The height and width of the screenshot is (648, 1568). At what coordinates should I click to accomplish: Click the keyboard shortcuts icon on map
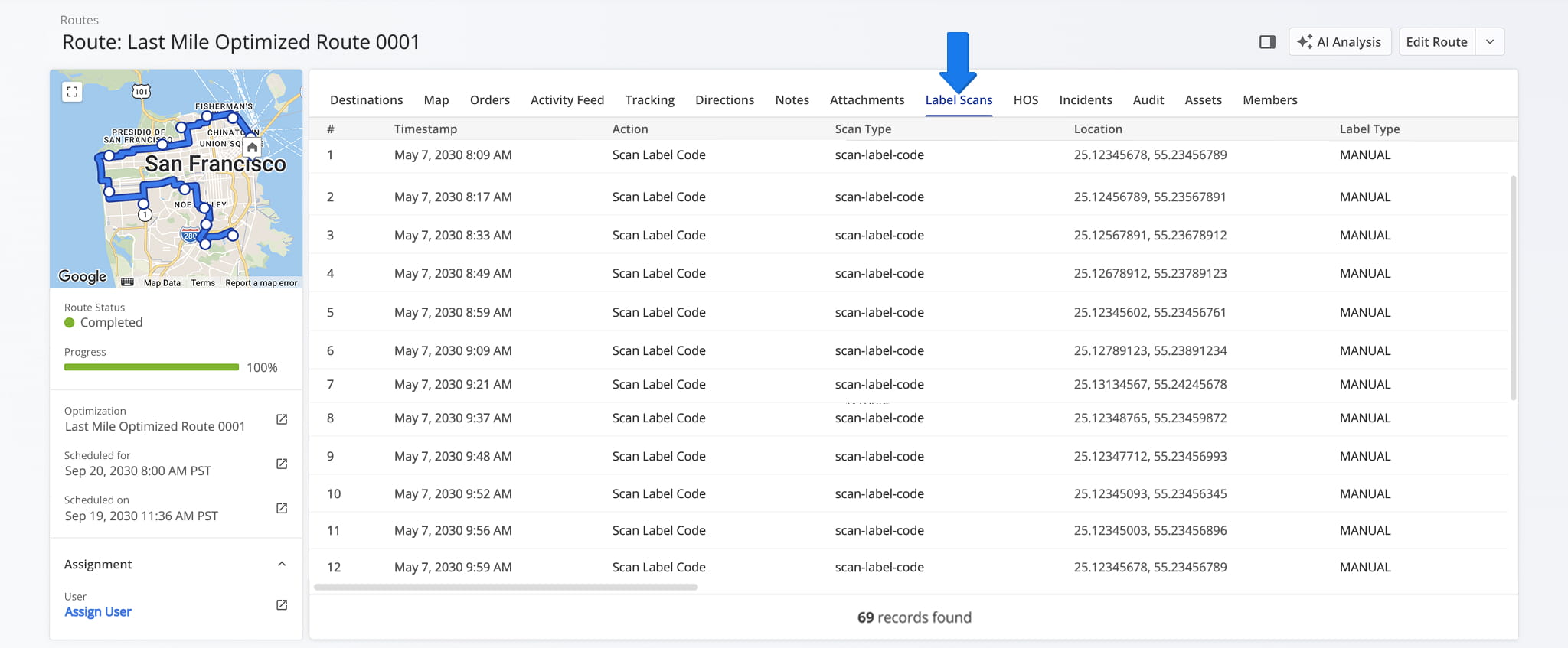coord(127,282)
